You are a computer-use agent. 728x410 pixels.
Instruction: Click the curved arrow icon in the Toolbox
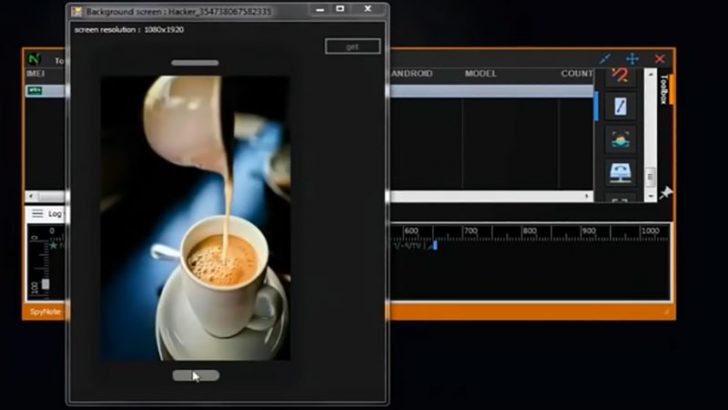620,76
